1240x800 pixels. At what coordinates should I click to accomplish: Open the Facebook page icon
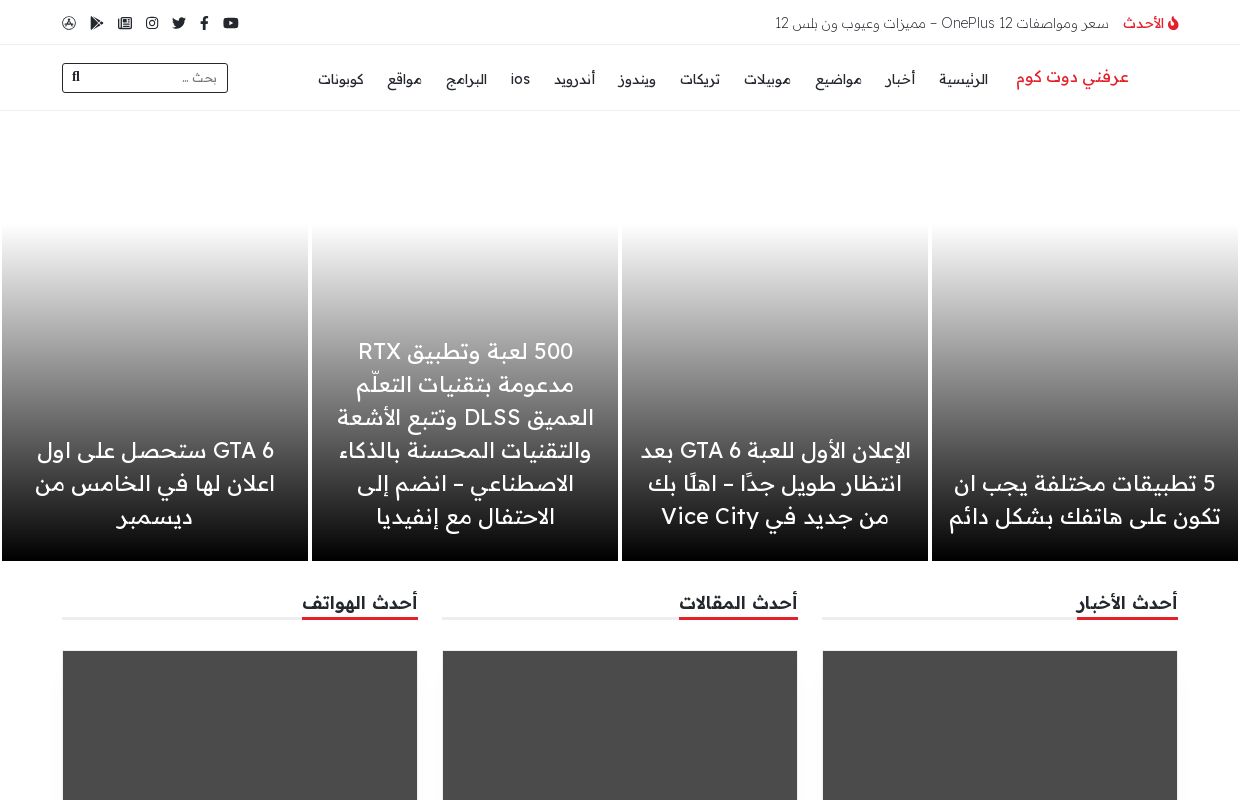[x=205, y=23]
